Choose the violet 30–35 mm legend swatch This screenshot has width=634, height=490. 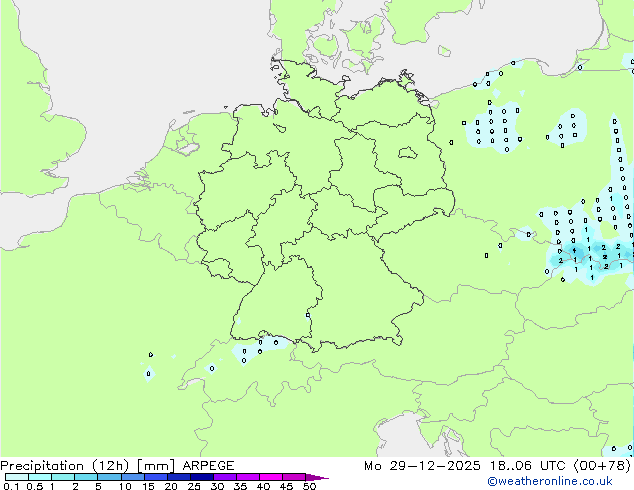[224, 477]
